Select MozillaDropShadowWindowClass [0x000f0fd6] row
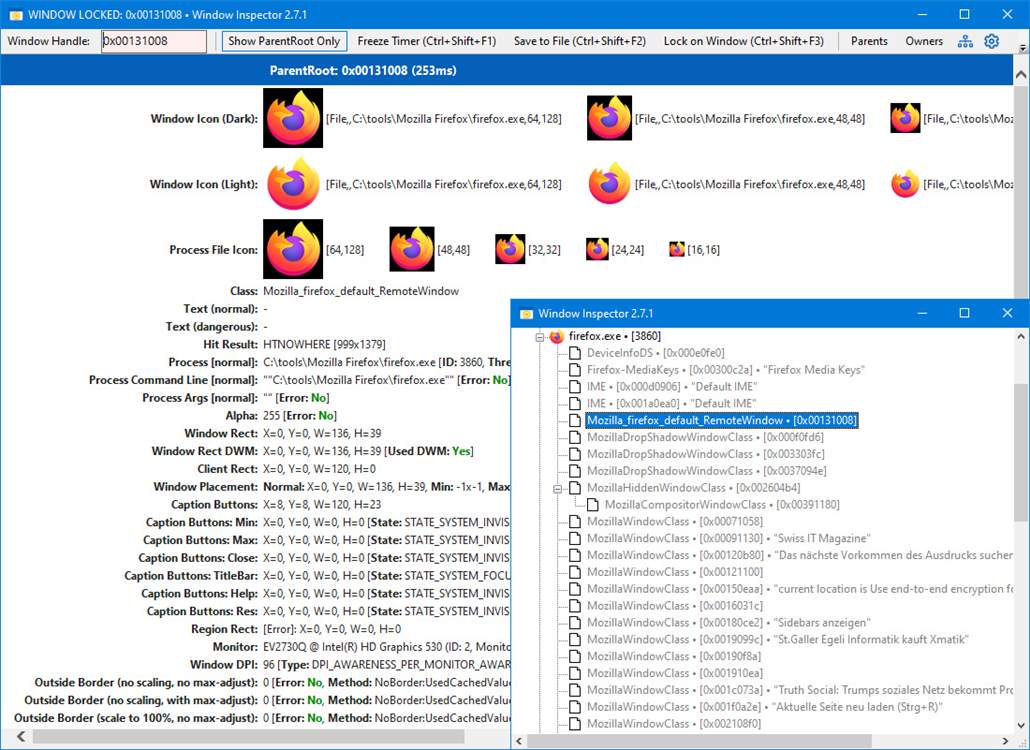Image resolution: width=1030 pixels, height=750 pixels. point(705,437)
